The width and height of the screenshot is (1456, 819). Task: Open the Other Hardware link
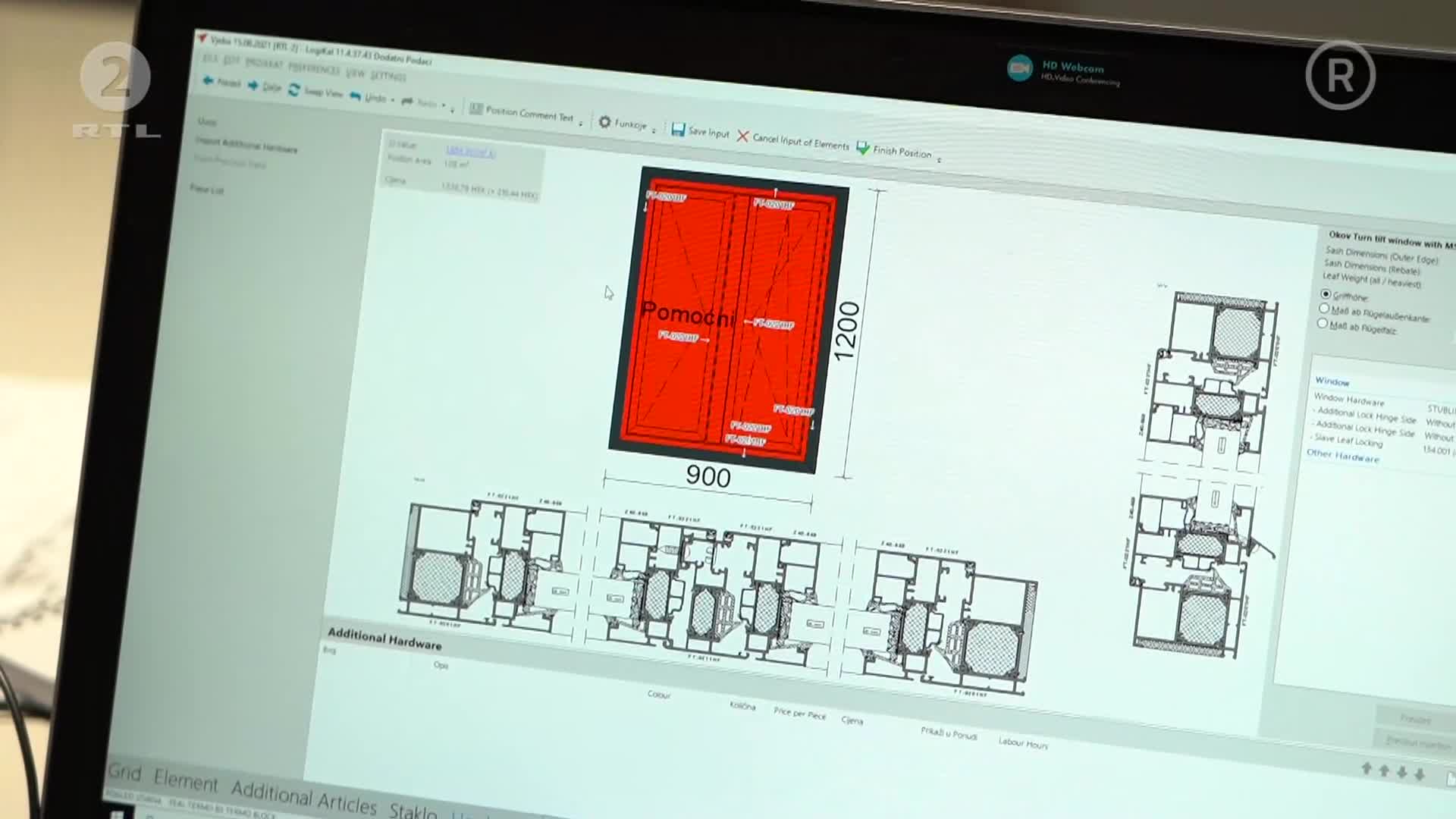click(1342, 455)
